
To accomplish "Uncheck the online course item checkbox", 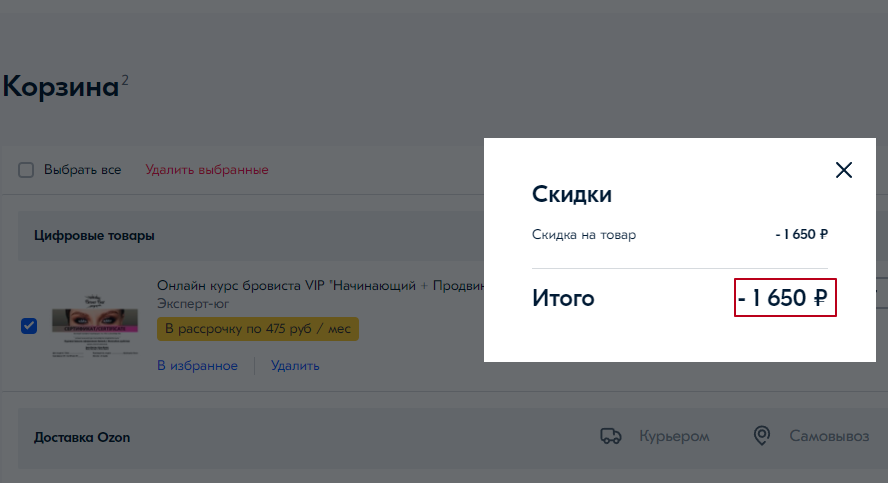I will (29, 326).
